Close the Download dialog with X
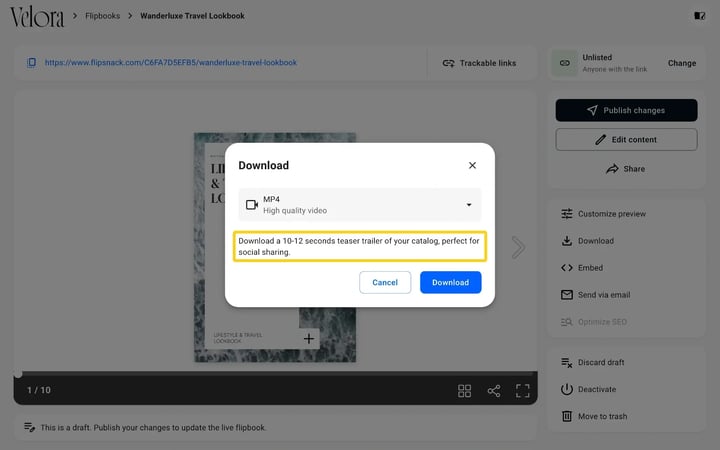 (x=472, y=165)
